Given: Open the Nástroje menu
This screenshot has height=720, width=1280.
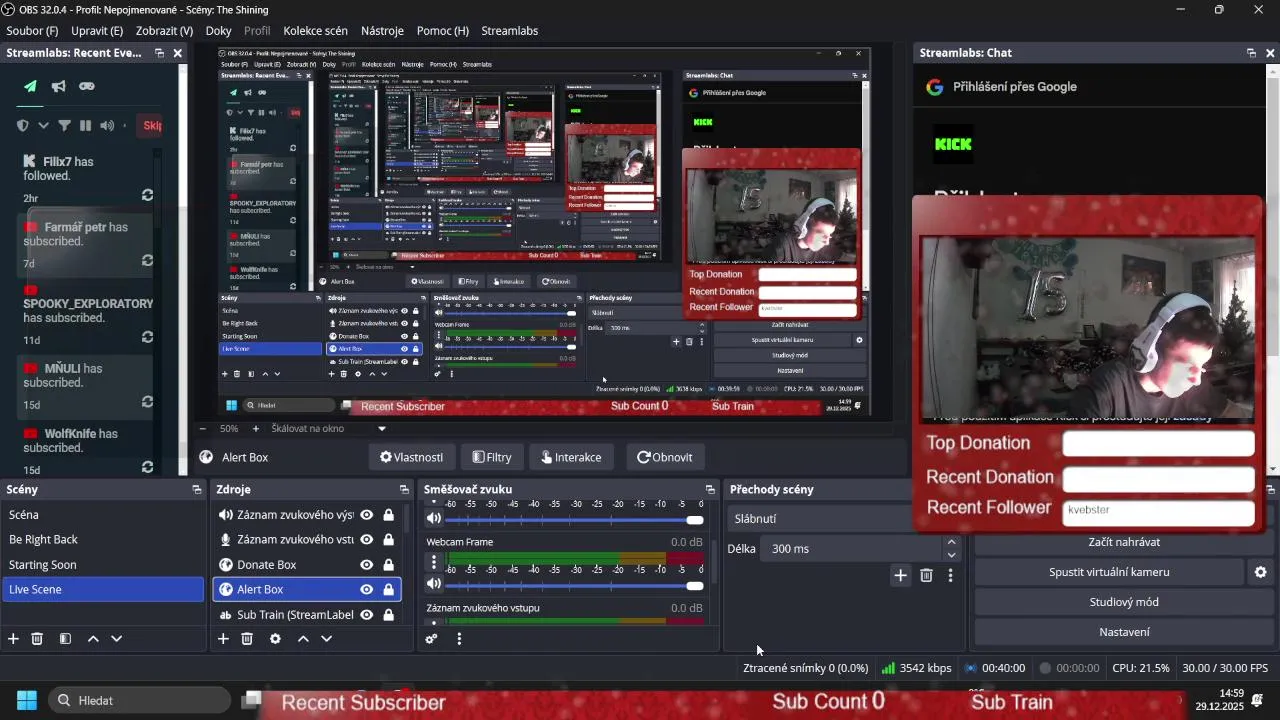Looking at the screenshot, I should pos(382,31).
